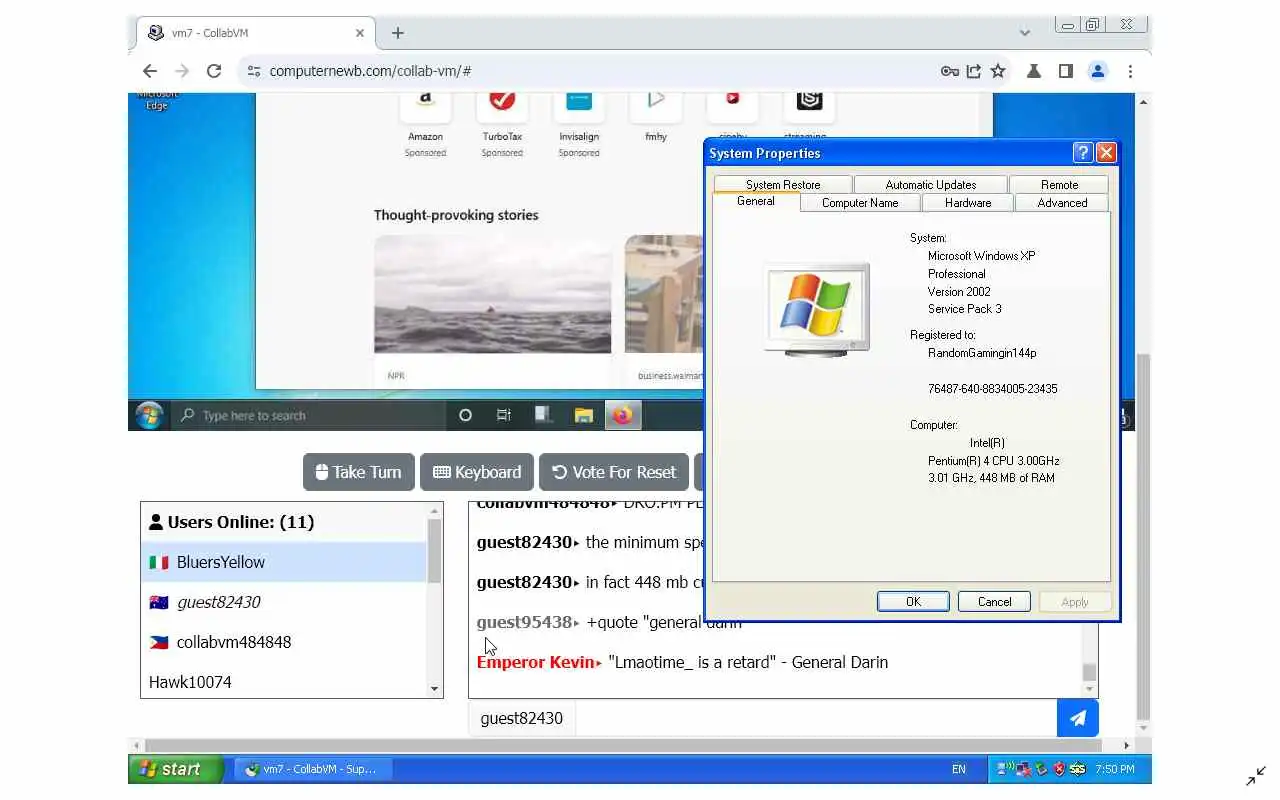Image resolution: width=1280 pixels, height=800 pixels.
Task: Click the page horizontal scrollbar right arrow
Action: click(x=1126, y=745)
